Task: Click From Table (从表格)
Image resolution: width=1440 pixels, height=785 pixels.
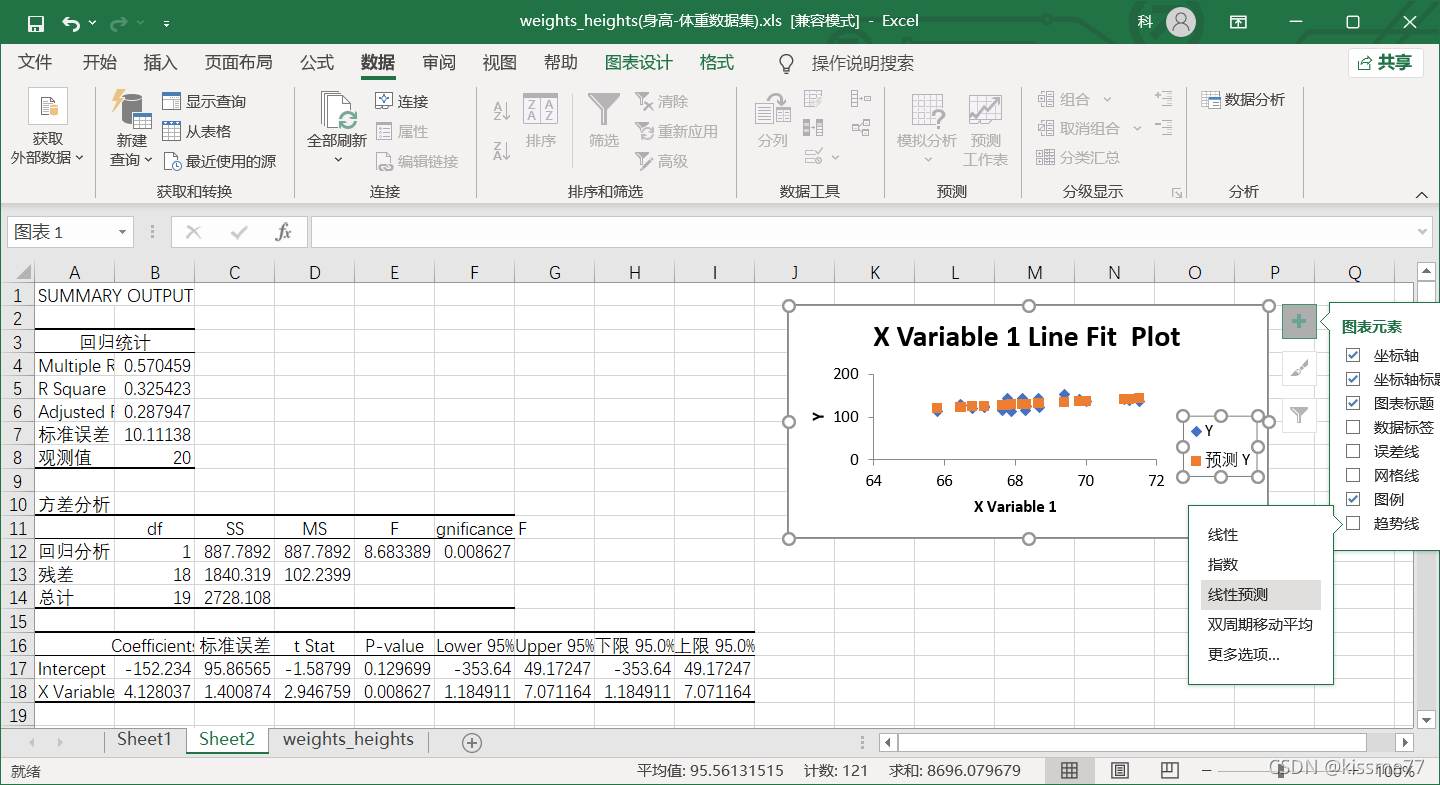Action: [197, 131]
